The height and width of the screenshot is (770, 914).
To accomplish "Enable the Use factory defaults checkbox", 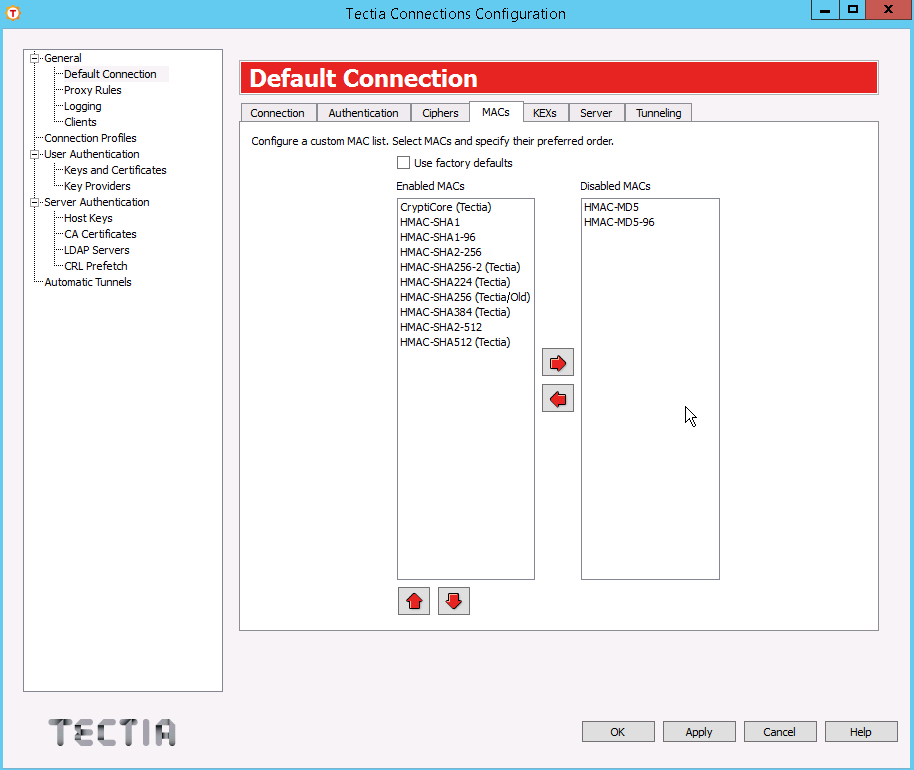I will click(403, 163).
